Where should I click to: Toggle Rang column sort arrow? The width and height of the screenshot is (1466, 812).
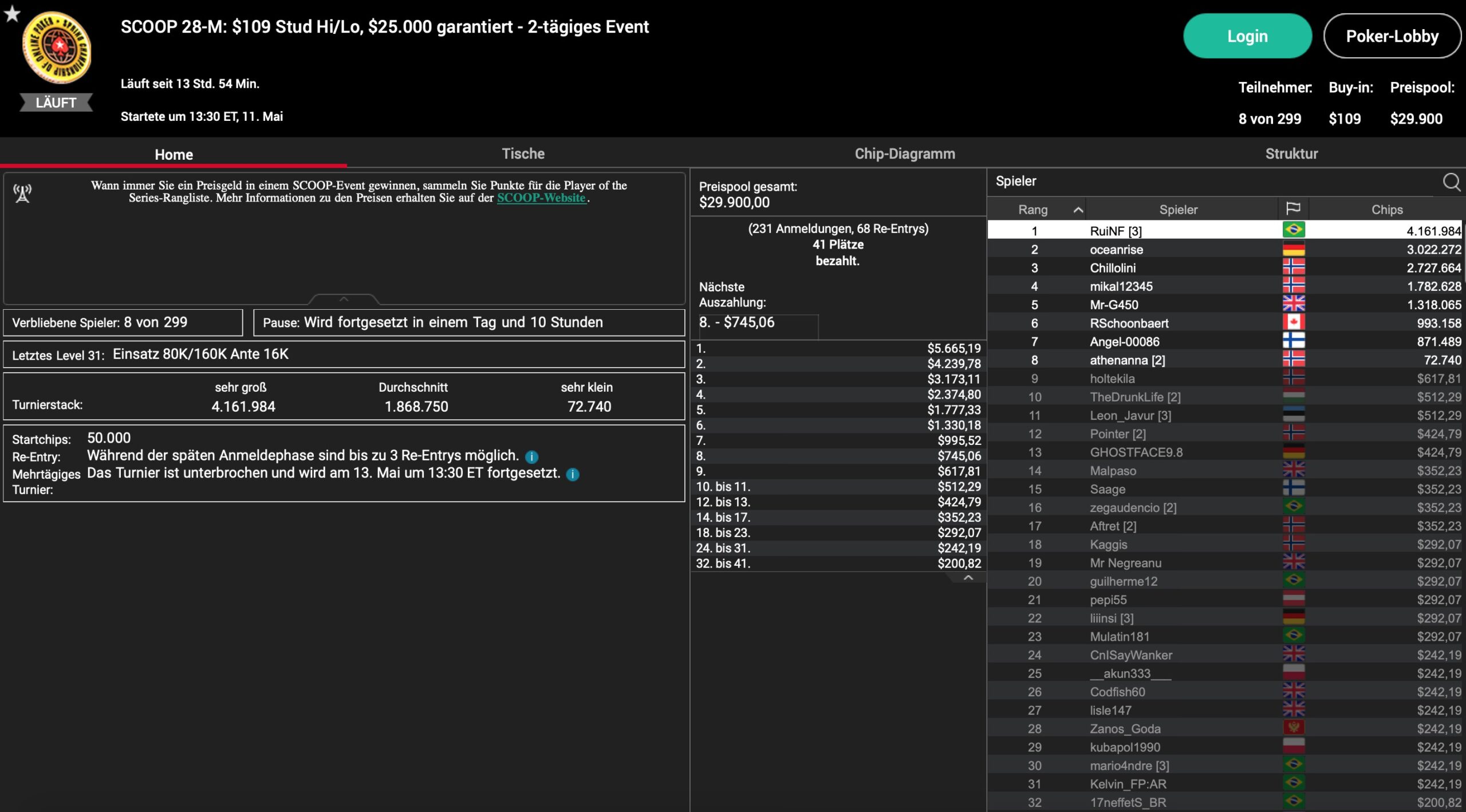(1078, 210)
